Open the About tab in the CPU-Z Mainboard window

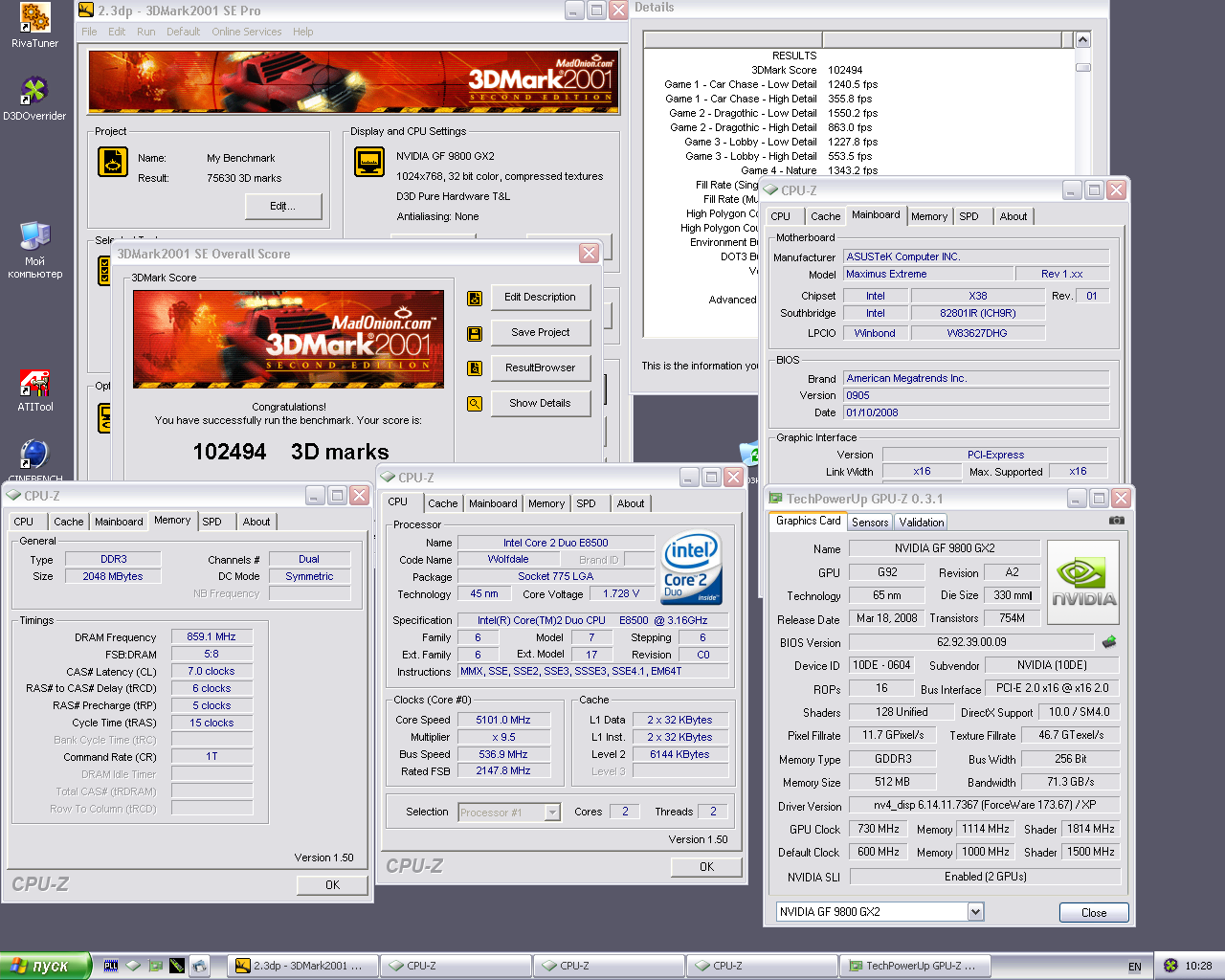[x=1013, y=216]
